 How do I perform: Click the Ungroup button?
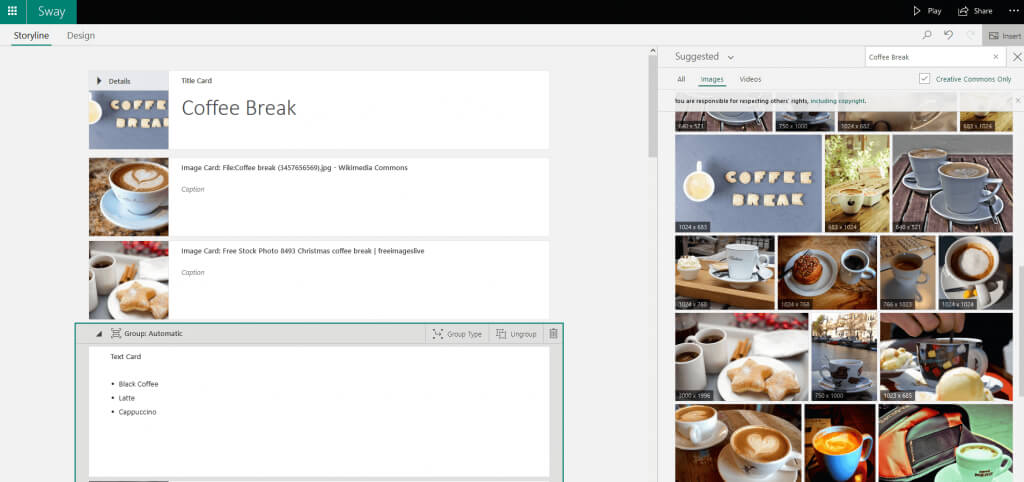pos(516,334)
